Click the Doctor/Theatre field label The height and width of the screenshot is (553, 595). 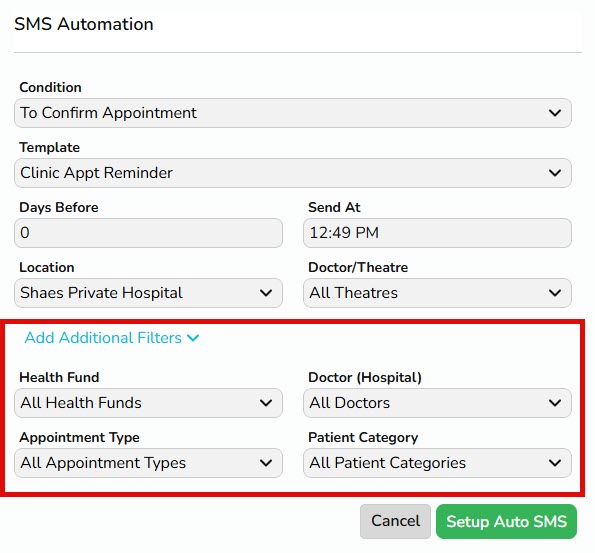[x=358, y=268]
